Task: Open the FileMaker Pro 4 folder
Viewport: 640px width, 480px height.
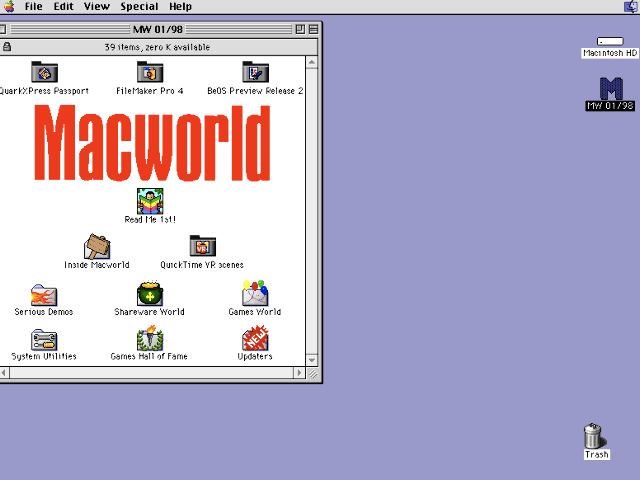Action: (150, 72)
